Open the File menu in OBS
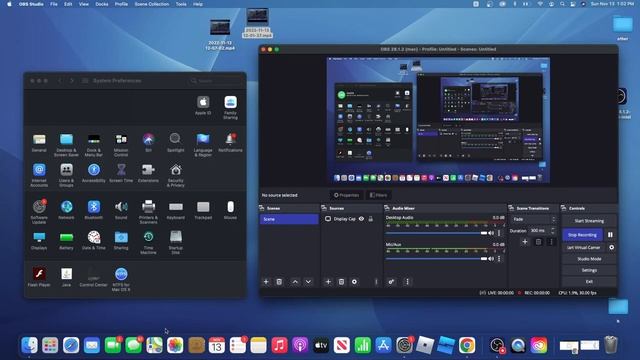 coord(53,4)
